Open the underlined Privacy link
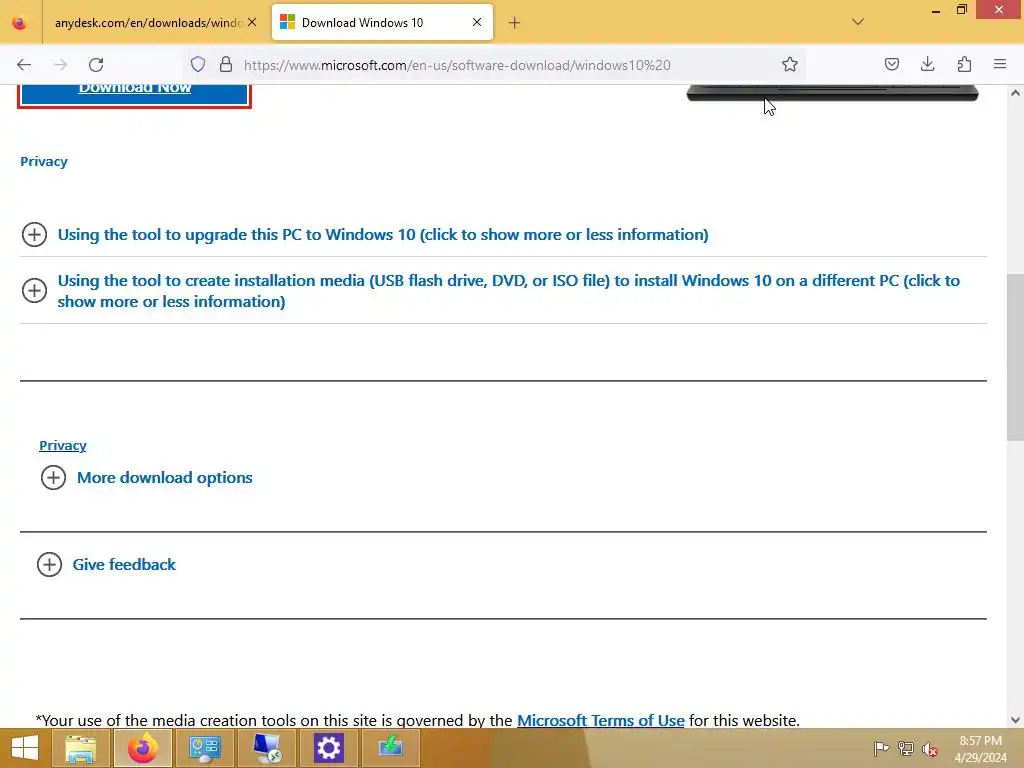 point(63,445)
